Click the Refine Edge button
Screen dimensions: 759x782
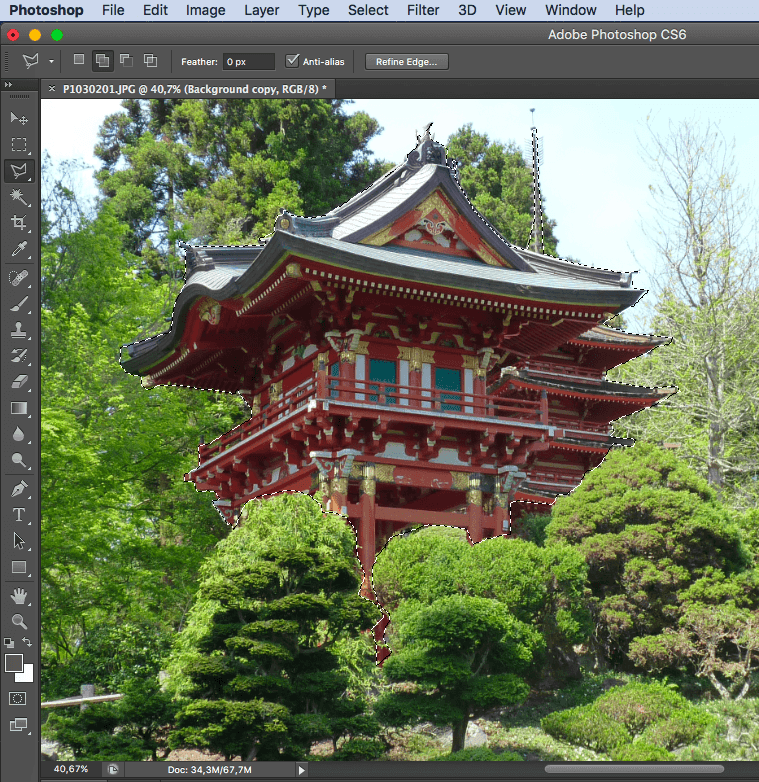point(406,61)
